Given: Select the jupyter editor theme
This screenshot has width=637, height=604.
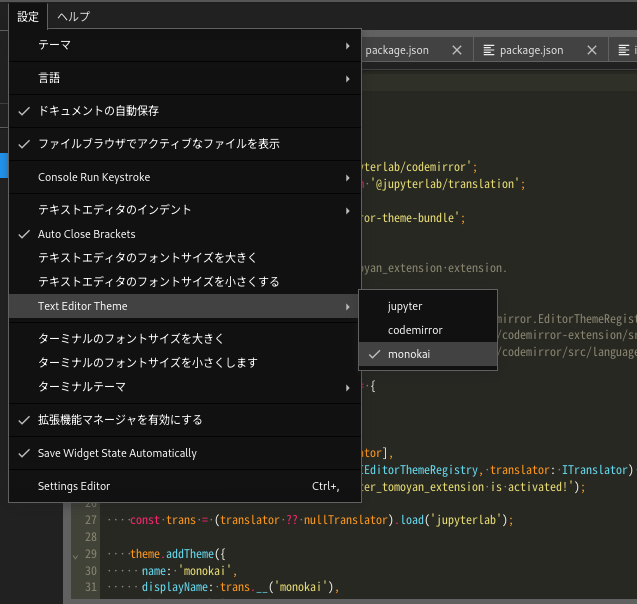Looking at the screenshot, I should (x=405, y=306).
